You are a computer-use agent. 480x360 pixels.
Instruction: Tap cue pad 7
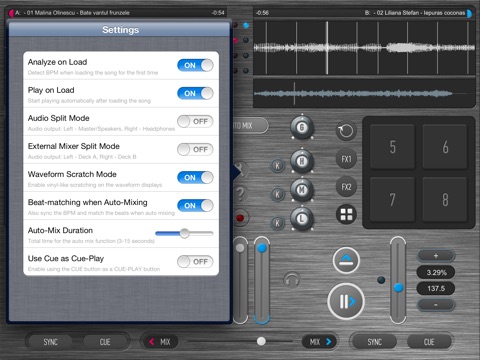(x=393, y=199)
